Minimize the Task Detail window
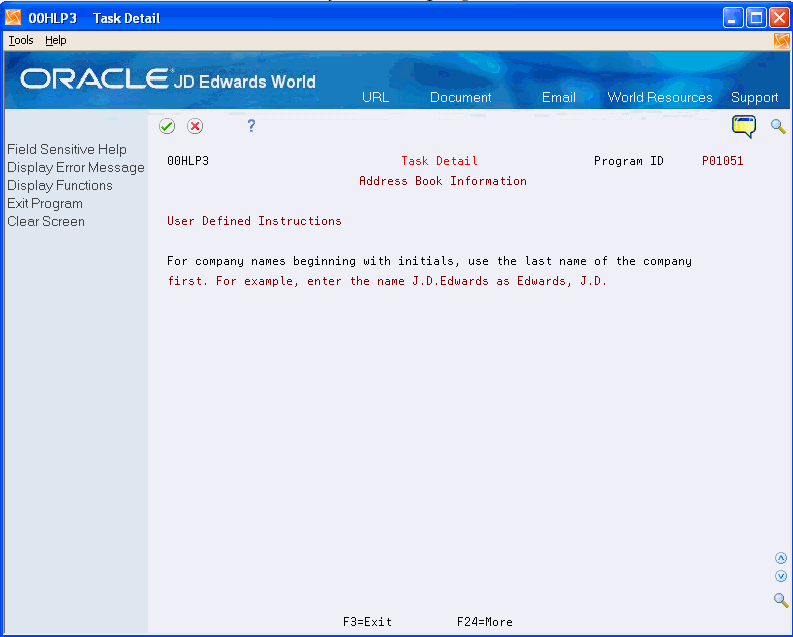Screen dimensions: 793x637 732,18
